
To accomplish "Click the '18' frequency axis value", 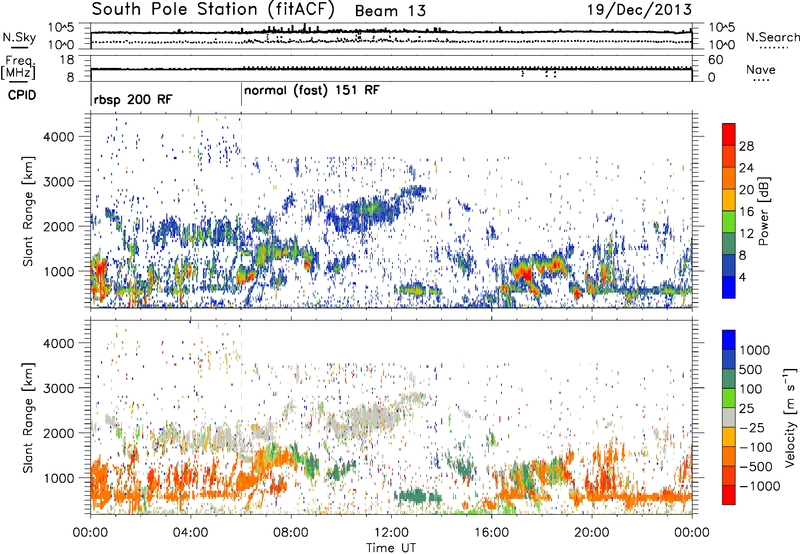I will point(67,60).
